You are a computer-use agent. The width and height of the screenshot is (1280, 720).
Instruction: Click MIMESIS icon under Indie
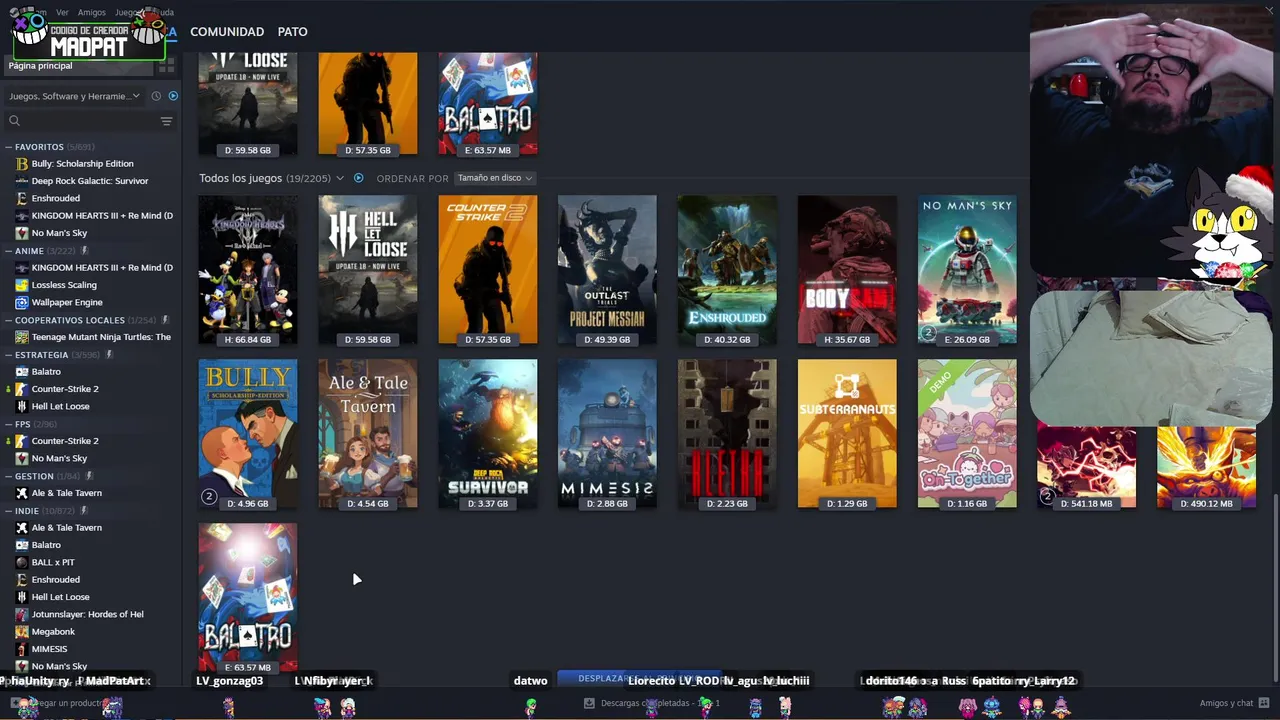tap(22, 649)
